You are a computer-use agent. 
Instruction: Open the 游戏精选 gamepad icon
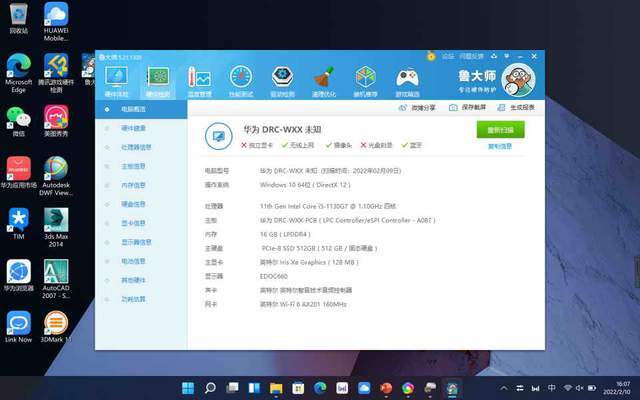click(407, 77)
